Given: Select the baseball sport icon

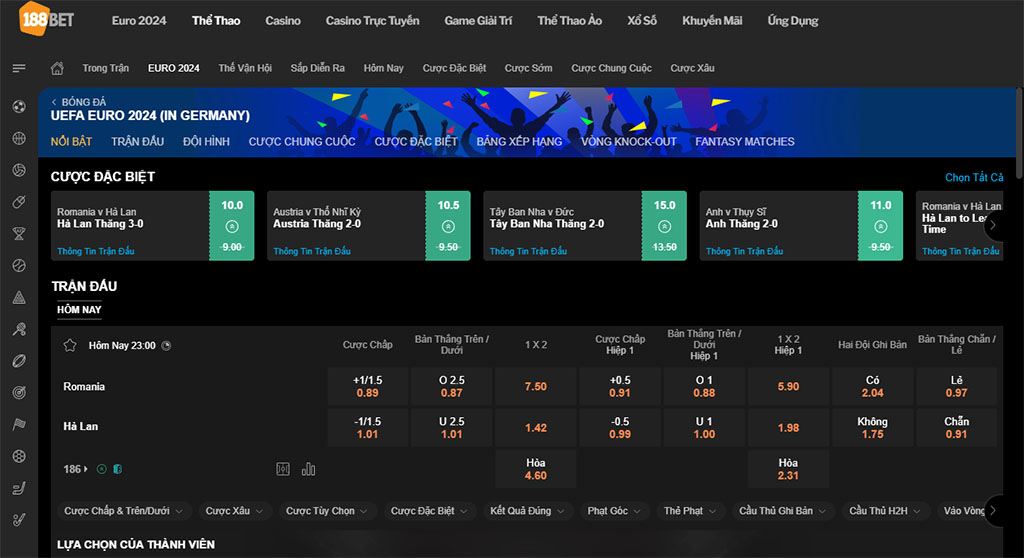Looking at the screenshot, I should point(19,265).
